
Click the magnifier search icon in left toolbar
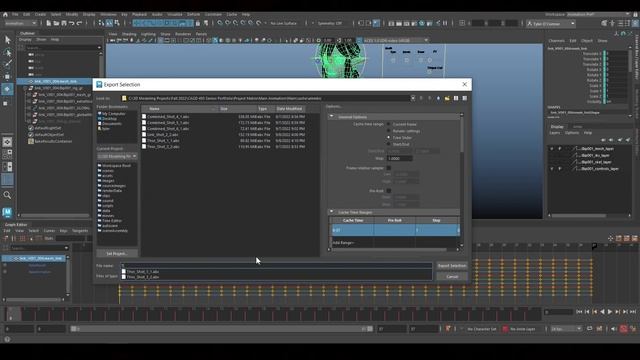tap(7, 195)
